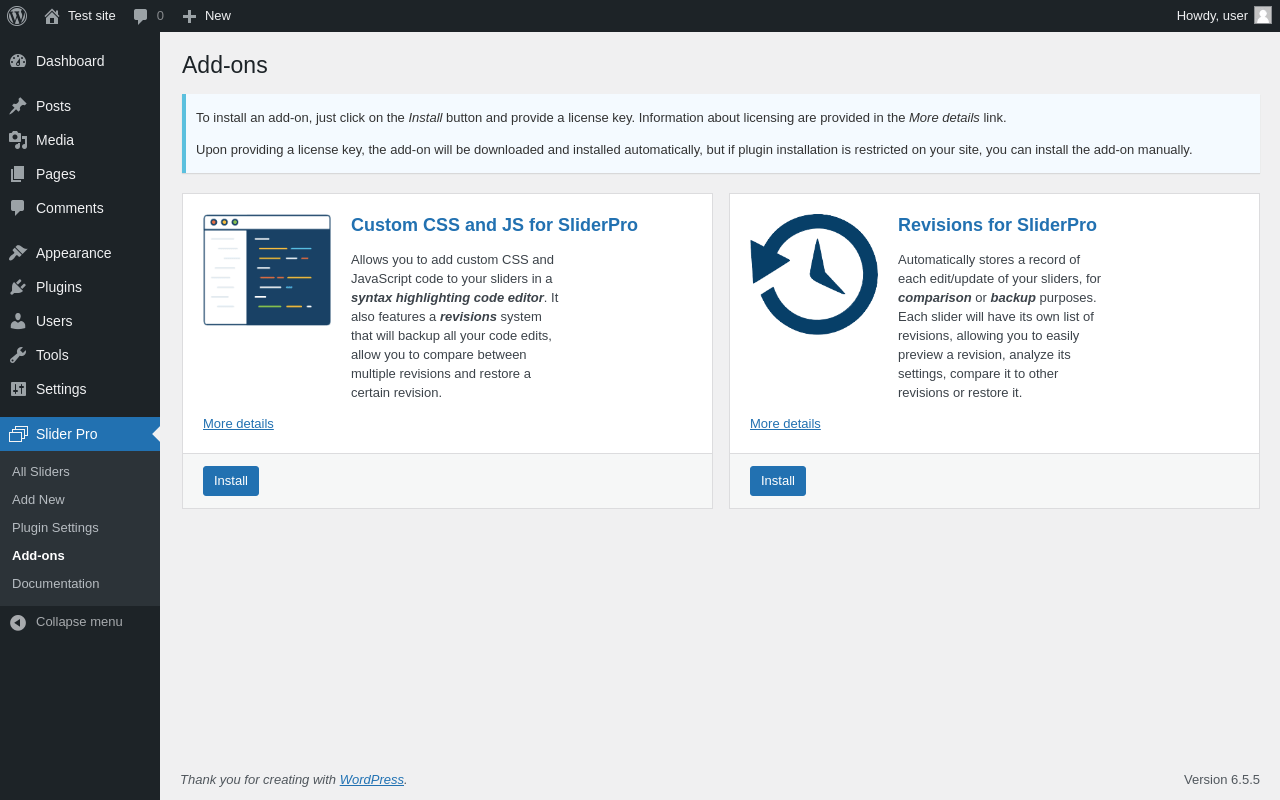Click the Revisions for SliderPro title

(997, 226)
